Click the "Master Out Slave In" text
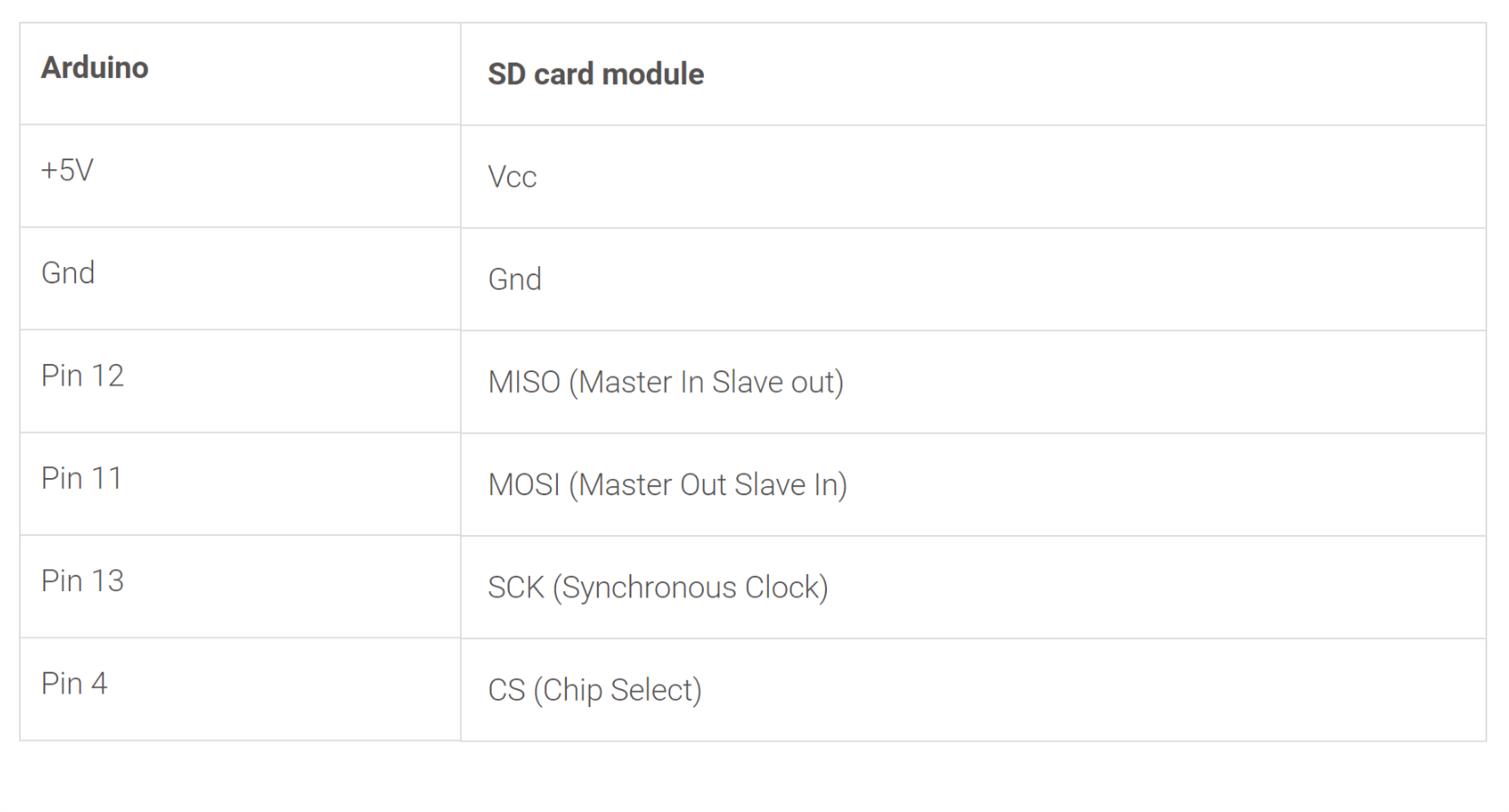This screenshot has width=1509, height=812. tap(712, 484)
